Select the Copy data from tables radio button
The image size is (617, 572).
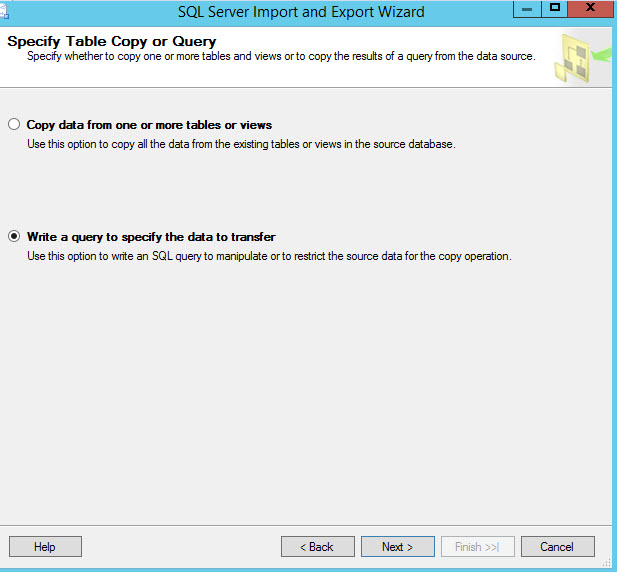[14, 125]
